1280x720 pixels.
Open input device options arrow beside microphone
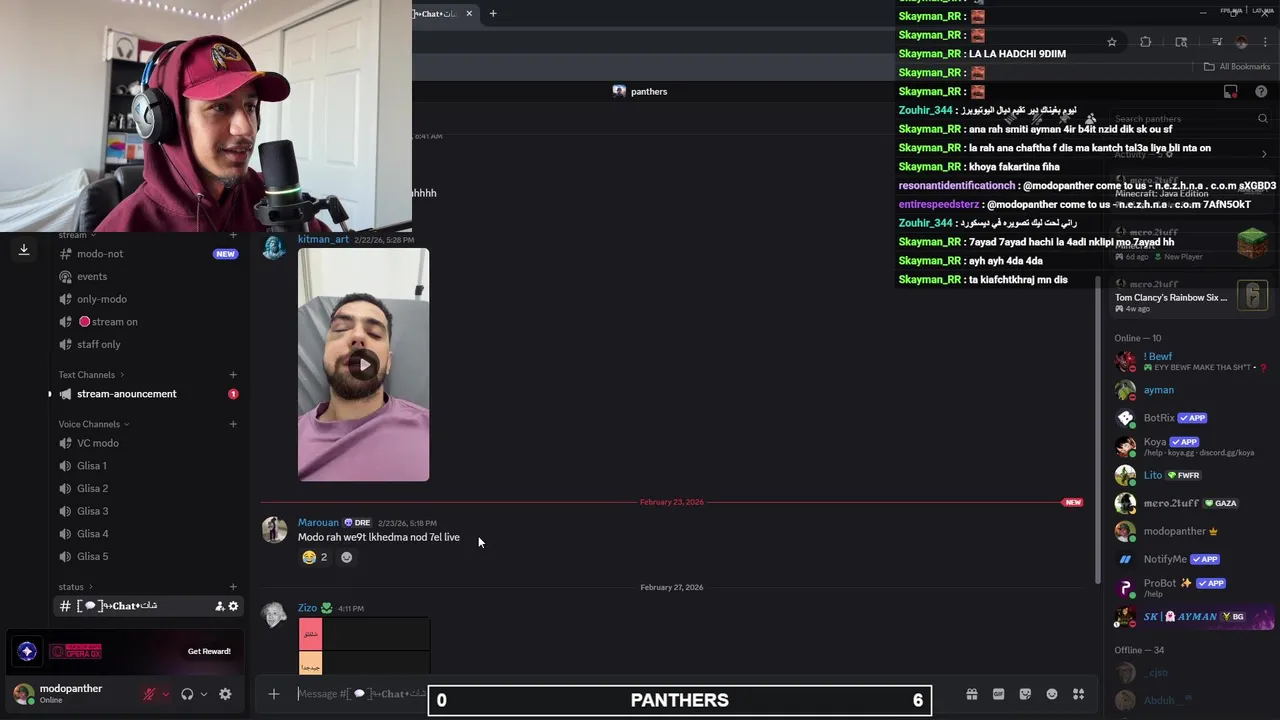point(166,694)
